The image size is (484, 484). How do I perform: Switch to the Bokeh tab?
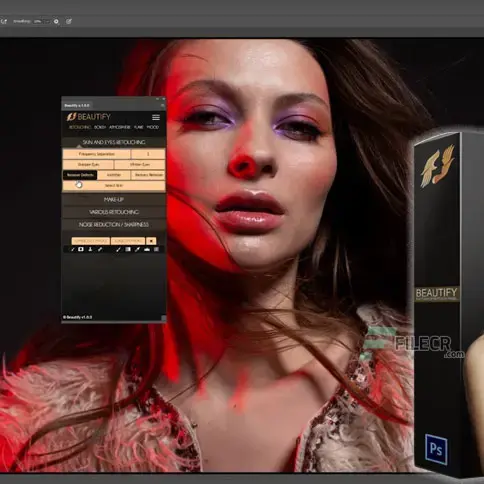[100, 127]
